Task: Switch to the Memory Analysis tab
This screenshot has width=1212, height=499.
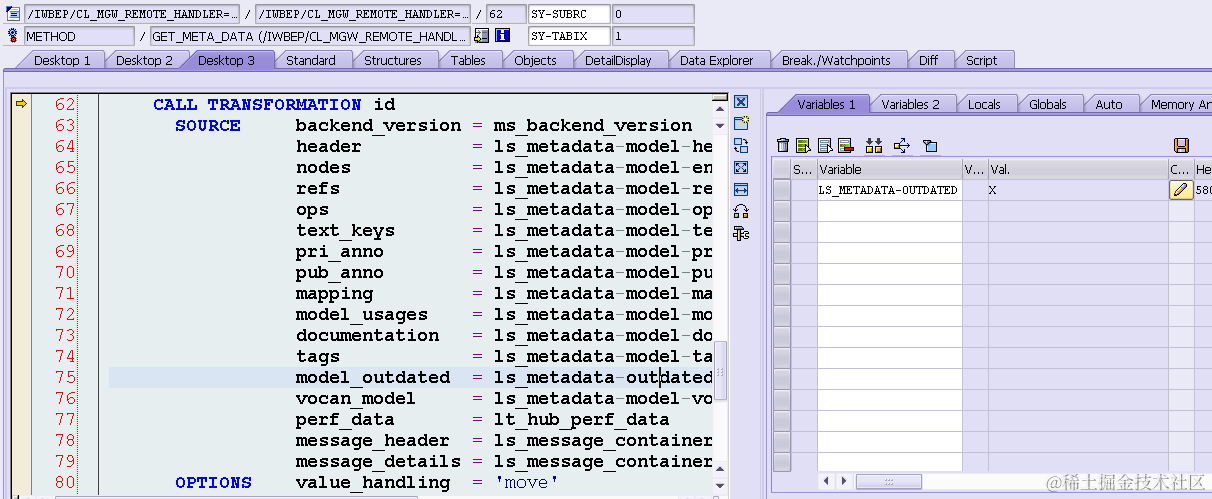Action: 1177,104
